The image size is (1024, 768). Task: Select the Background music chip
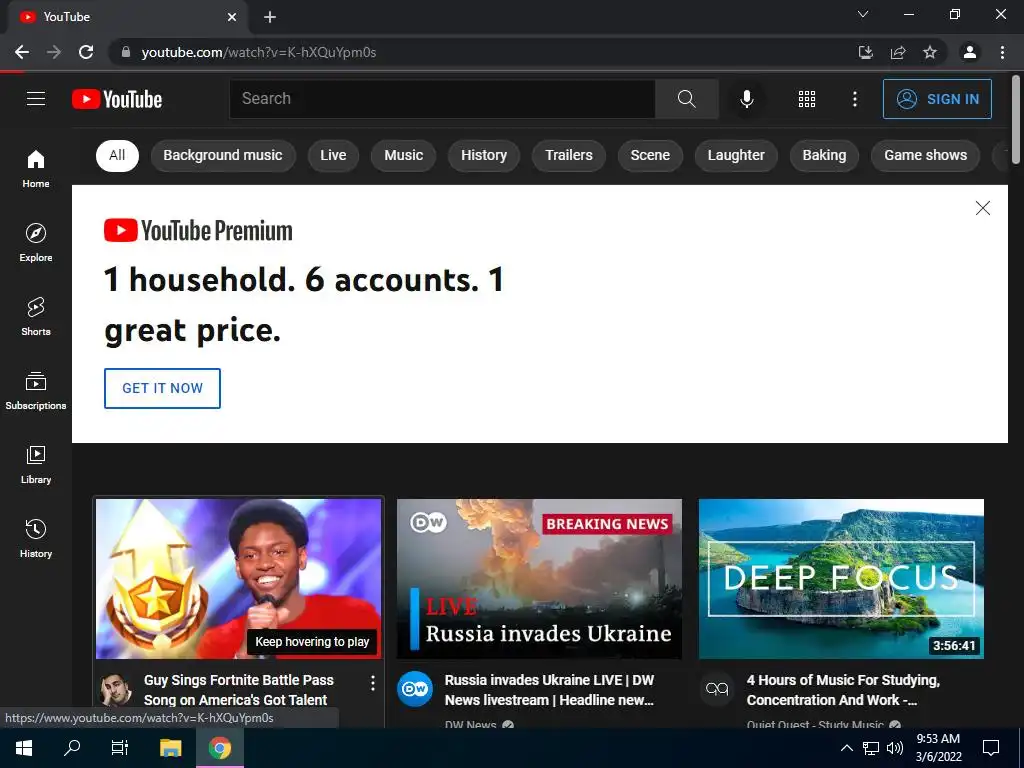point(223,155)
